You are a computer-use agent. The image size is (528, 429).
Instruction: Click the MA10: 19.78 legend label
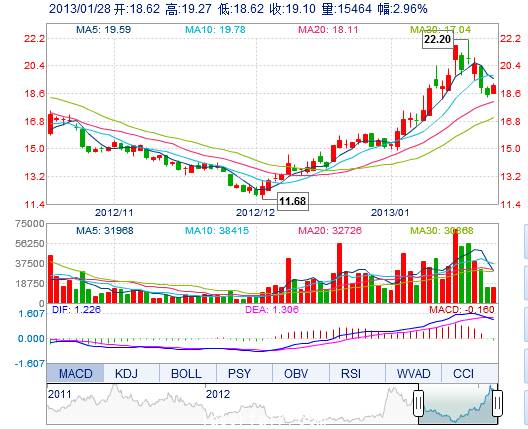point(216,30)
